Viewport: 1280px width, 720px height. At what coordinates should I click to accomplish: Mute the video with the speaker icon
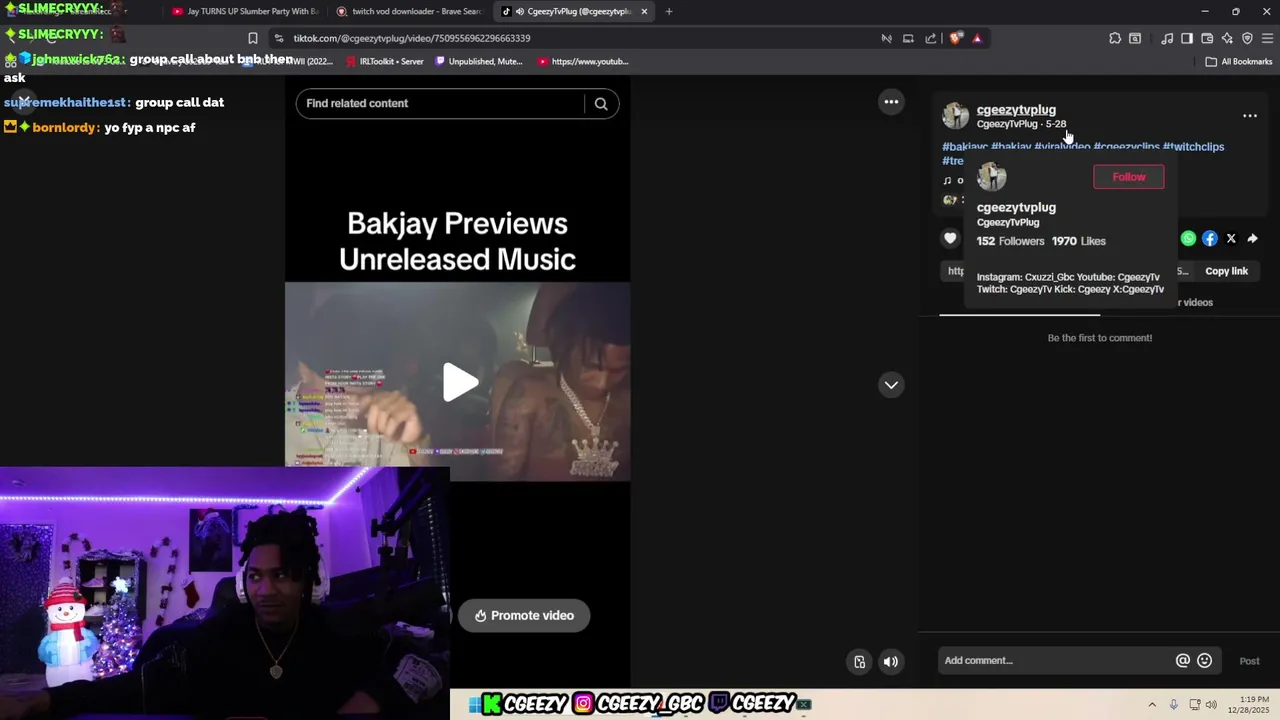890,661
